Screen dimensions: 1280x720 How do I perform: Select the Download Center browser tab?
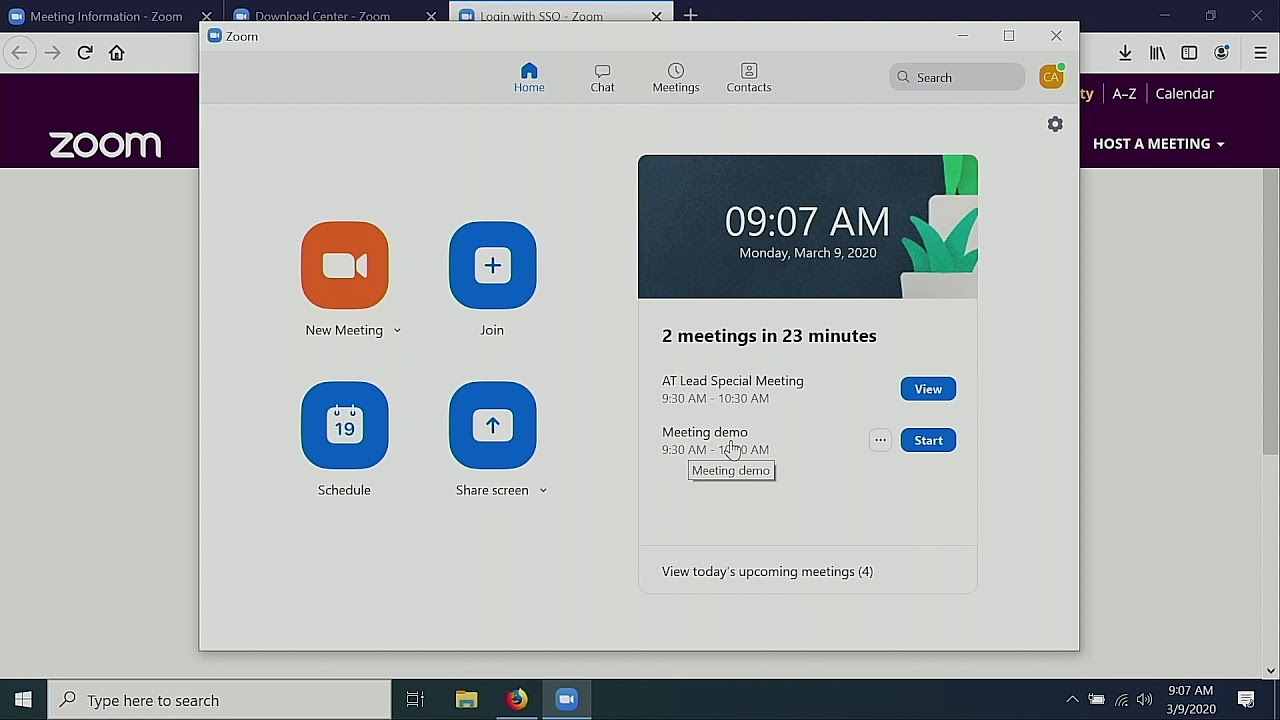[x=322, y=16]
